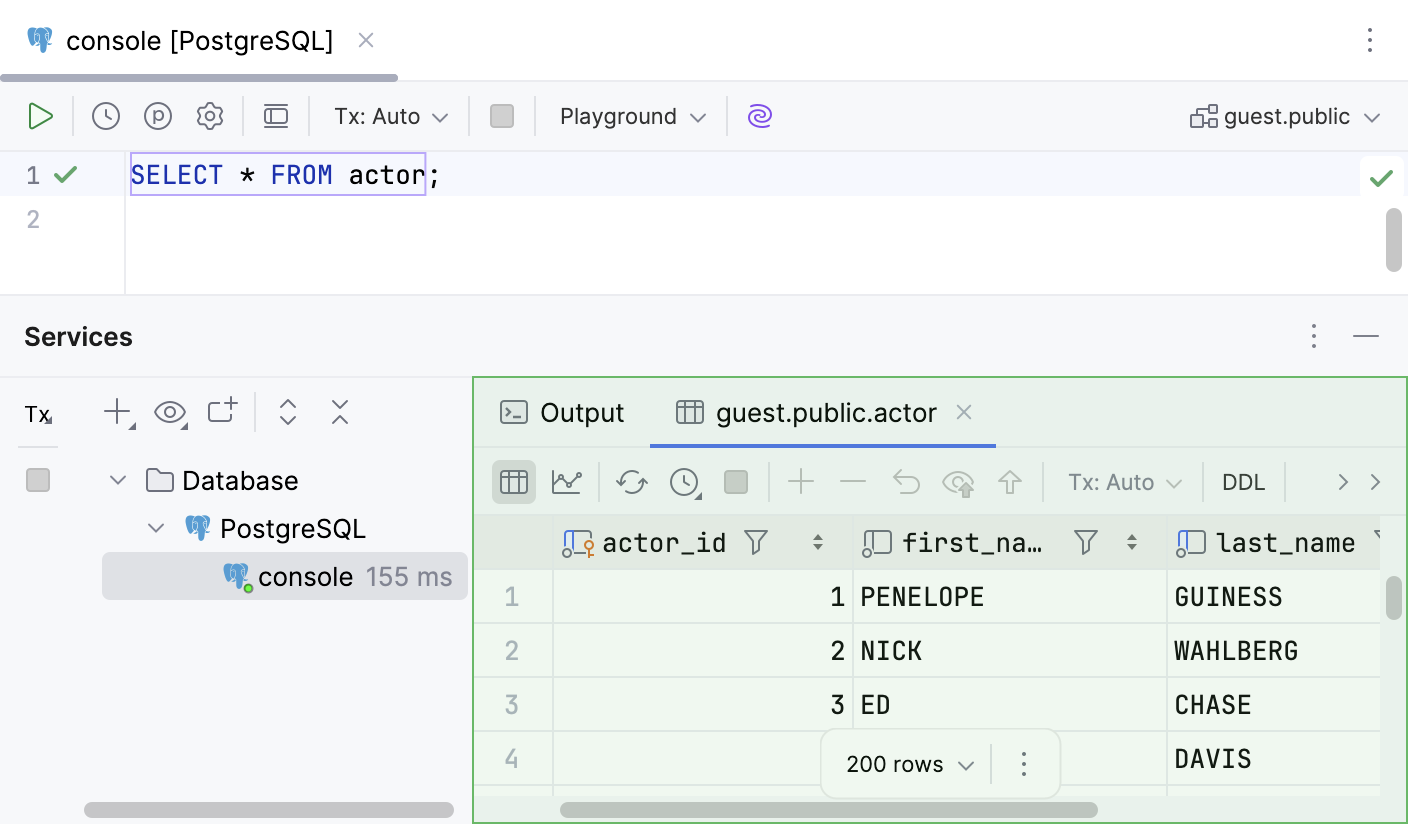
Task: Refresh the actor table data
Action: click(x=631, y=482)
